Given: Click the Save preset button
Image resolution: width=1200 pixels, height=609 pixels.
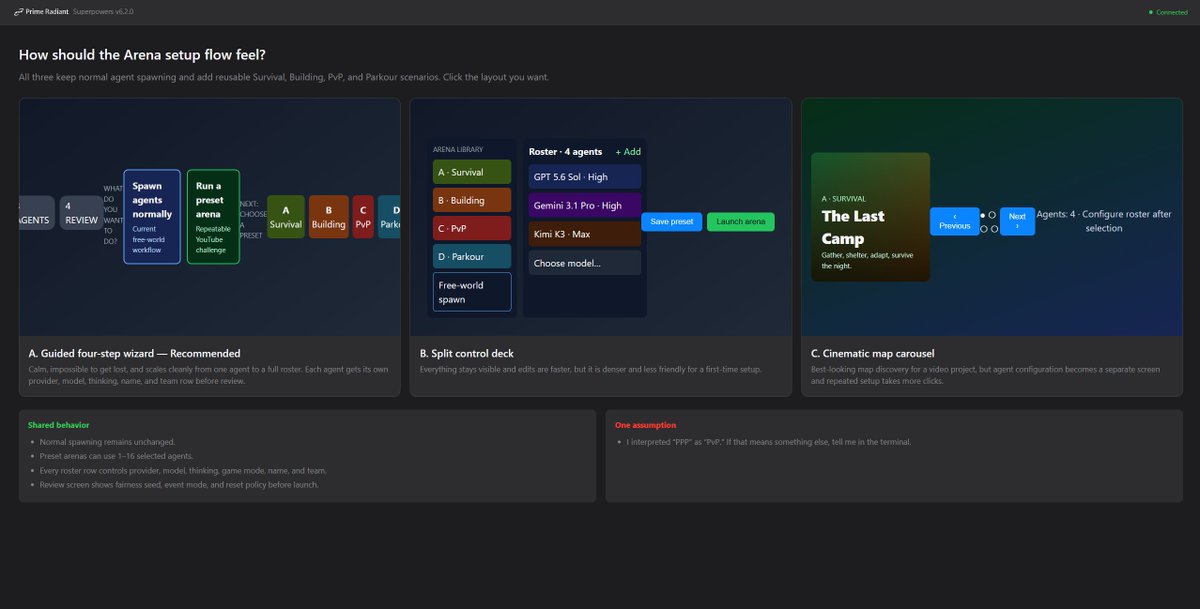Looking at the screenshot, I should click(x=671, y=222).
